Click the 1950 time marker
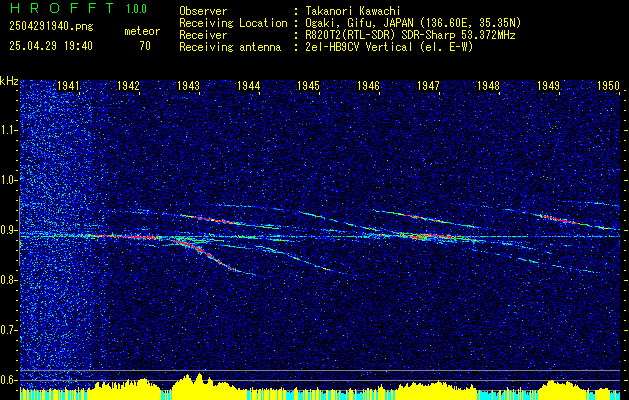629x400 pixels. point(608,85)
